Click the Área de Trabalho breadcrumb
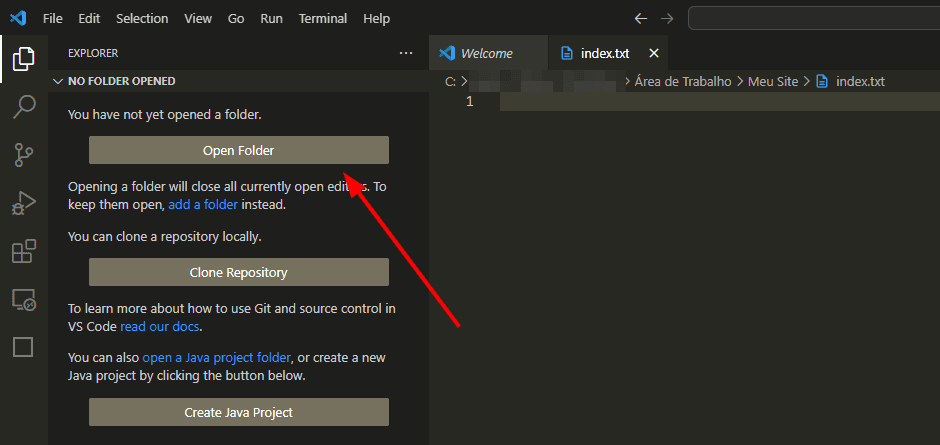 (x=683, y=81)
